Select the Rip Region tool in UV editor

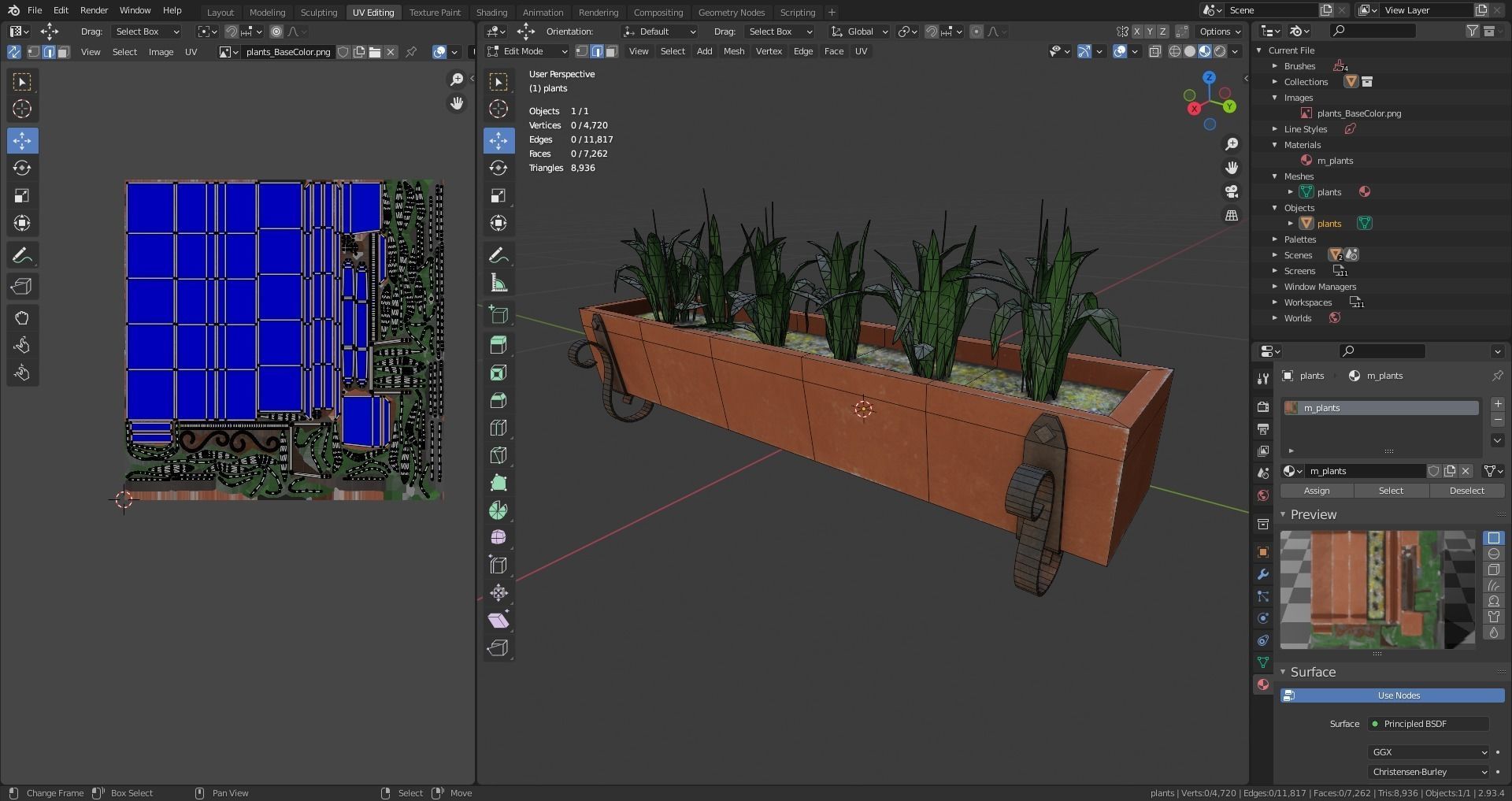click(22, 287)
